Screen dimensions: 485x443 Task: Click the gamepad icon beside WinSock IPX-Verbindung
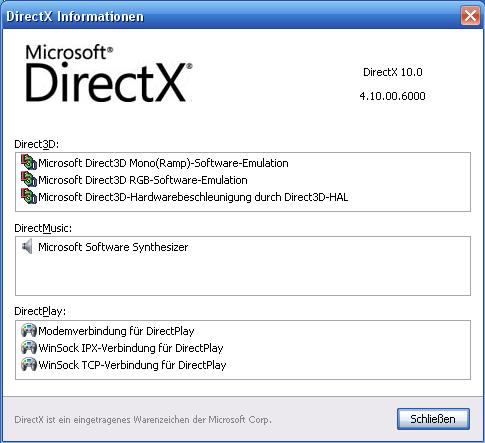[x=29, y=348]
